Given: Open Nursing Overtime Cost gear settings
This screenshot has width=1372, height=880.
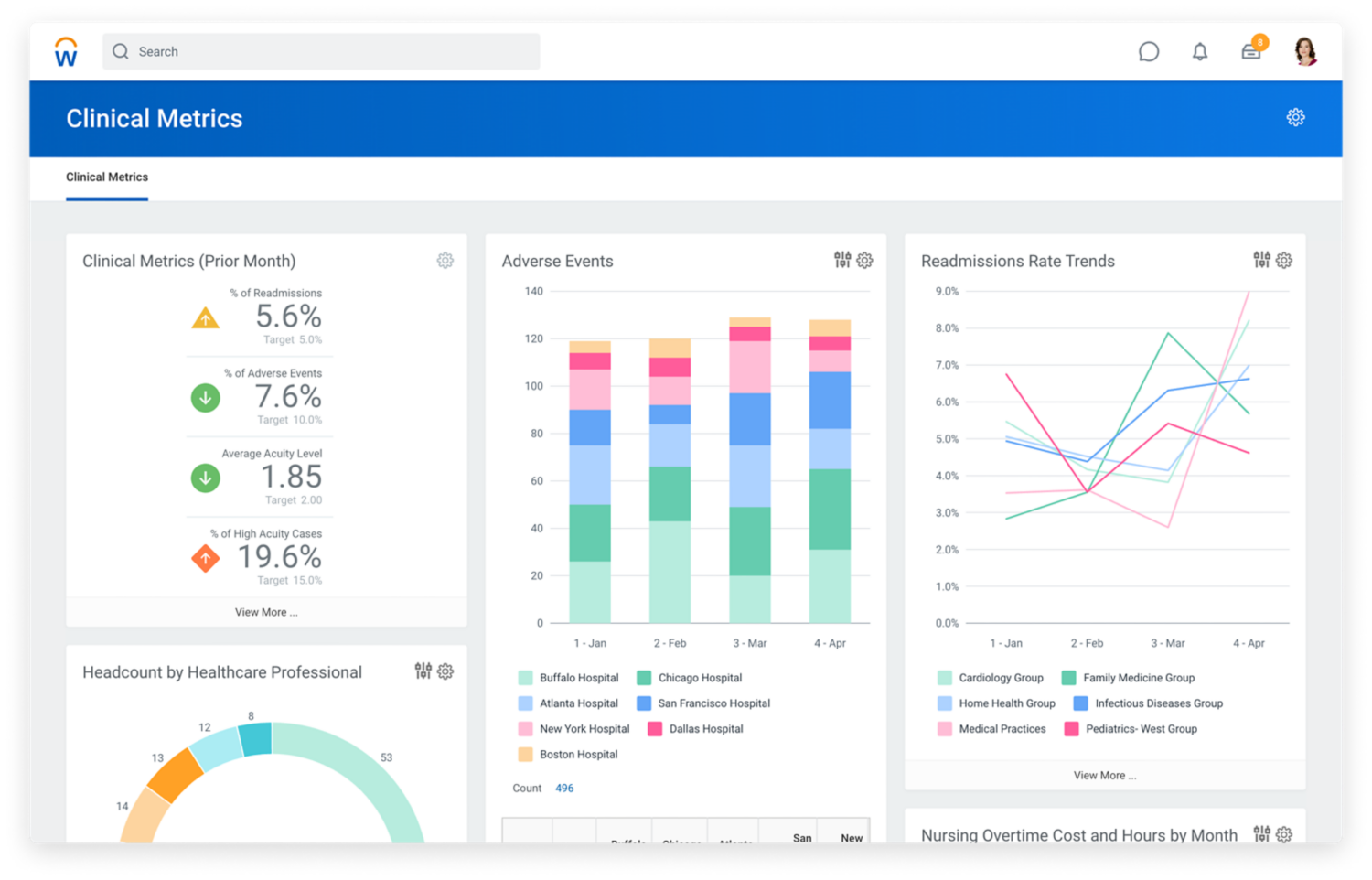Looking at the screenshot, I should click(x=1284, y=834).
